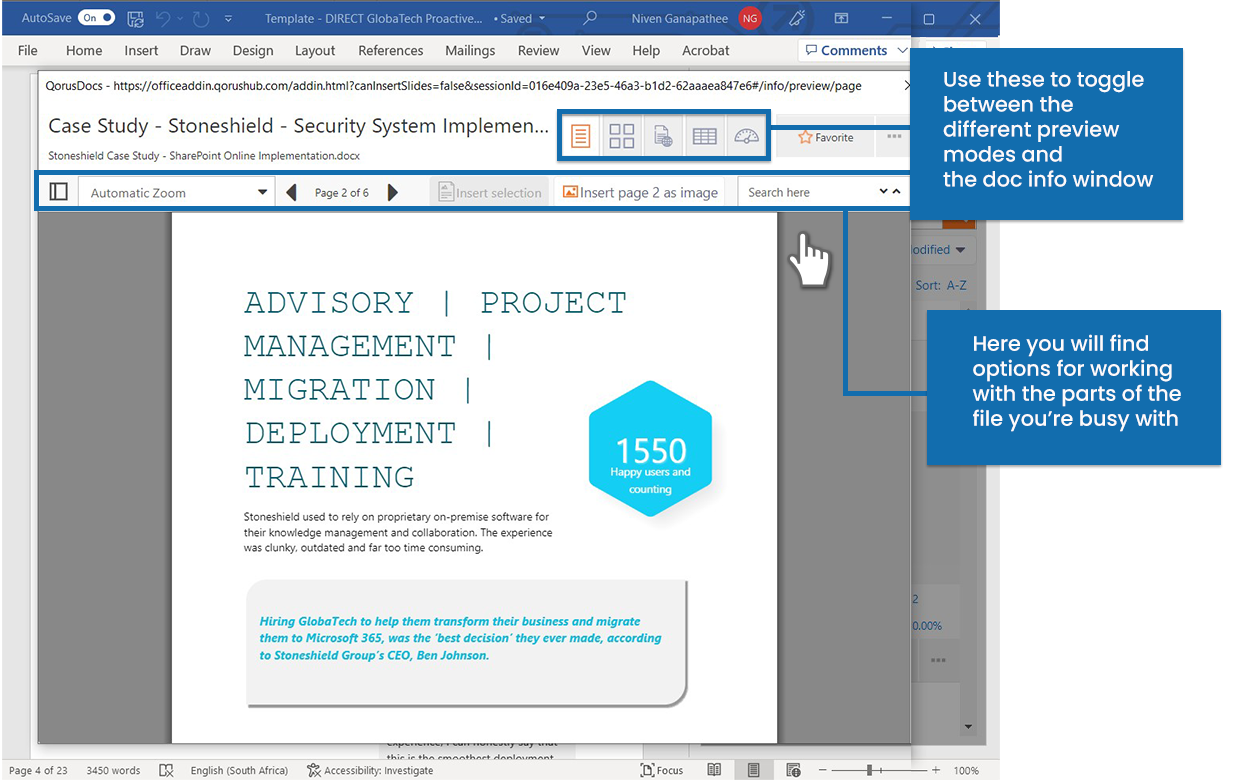Switch to thumbnail grid preview mode
Screen dimensions: 1242x780
pyautogui.click(x=621, y=135)
